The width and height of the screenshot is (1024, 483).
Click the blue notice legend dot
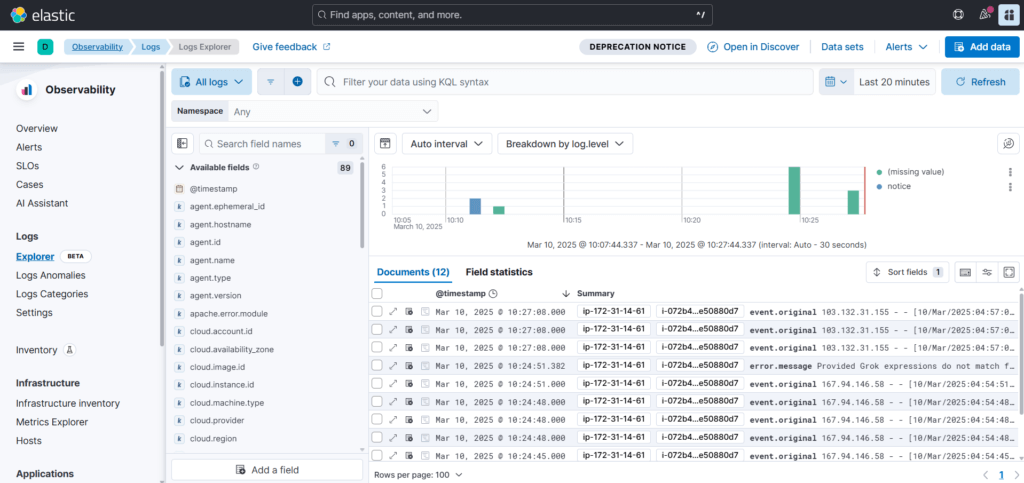pos(880,187)
